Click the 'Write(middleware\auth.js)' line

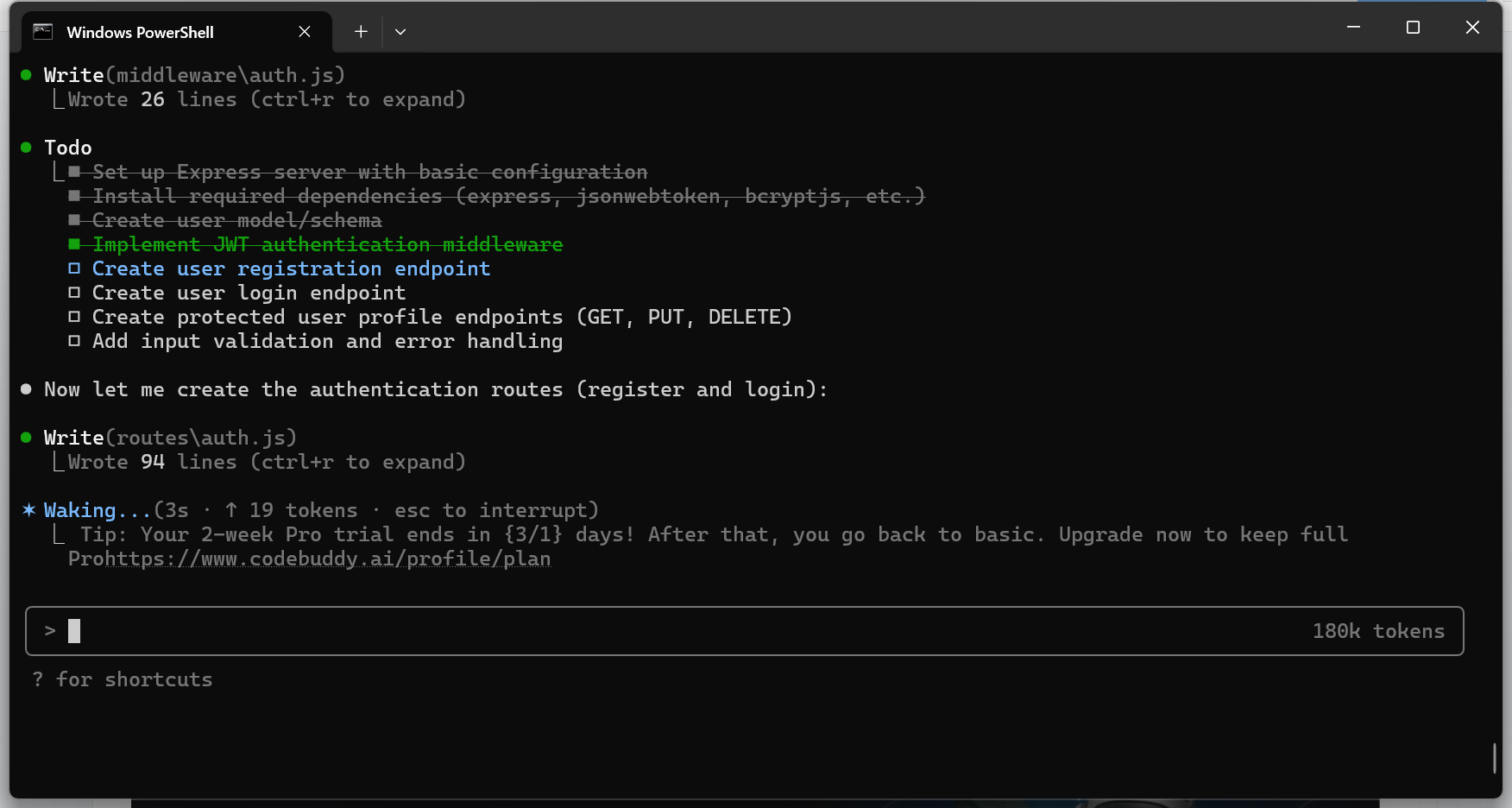point(194,75)
